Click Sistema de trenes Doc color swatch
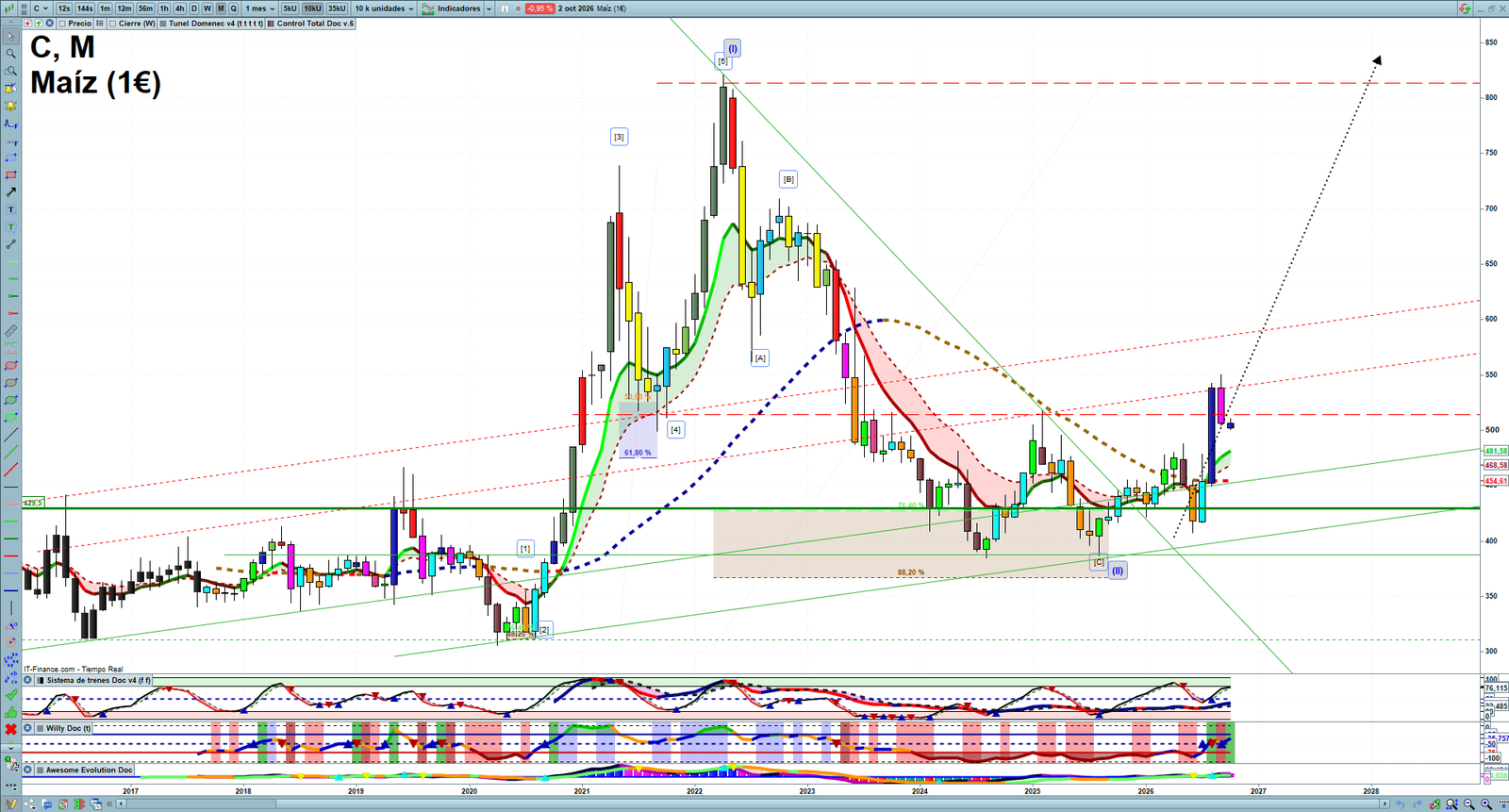1509x812 pixels. point(40,680)
